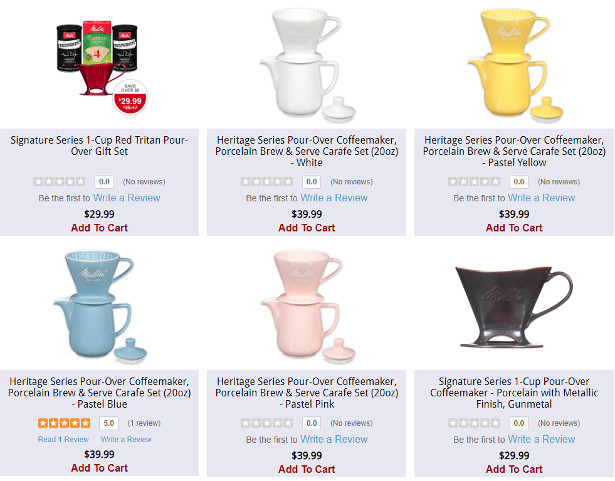Add the Pastel Yellow carafe set to cart
615x481 pixels.
pyautogui.click(x=514, y=228)
